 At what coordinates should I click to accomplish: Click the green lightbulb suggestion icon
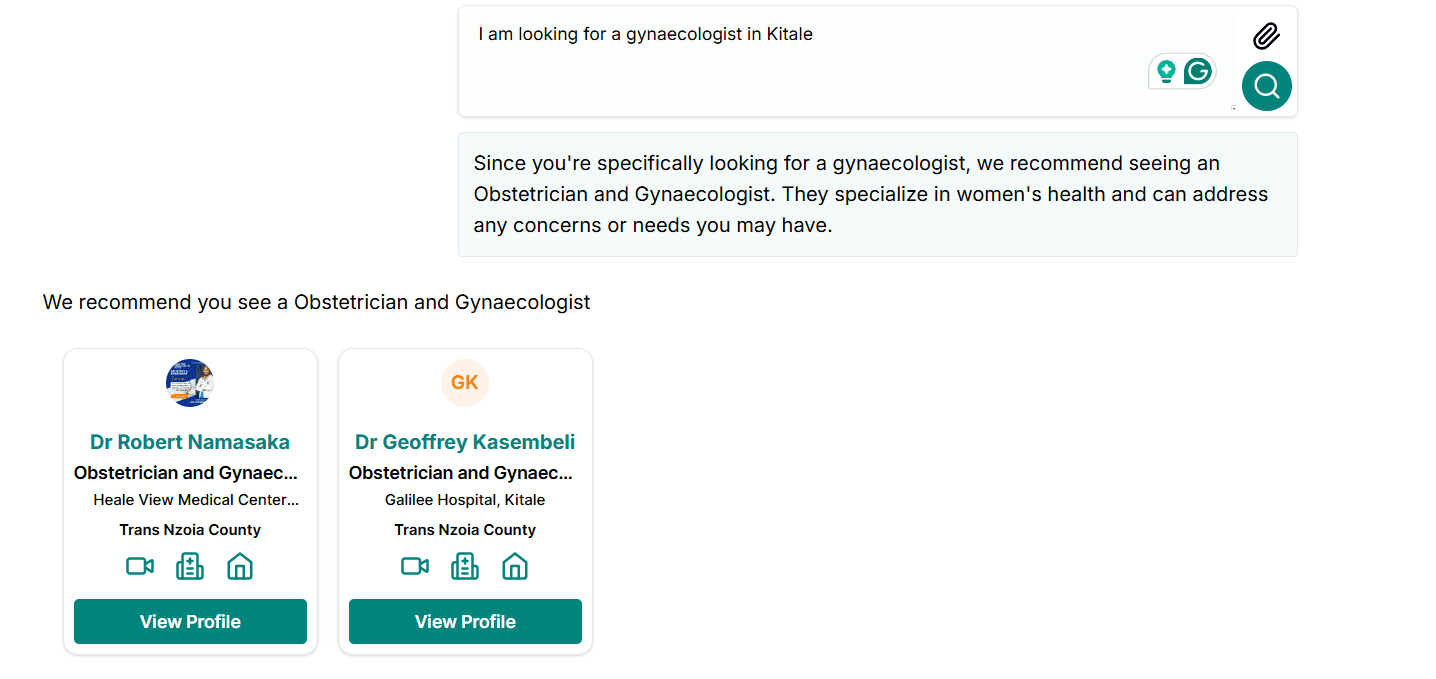[1166, 71]
